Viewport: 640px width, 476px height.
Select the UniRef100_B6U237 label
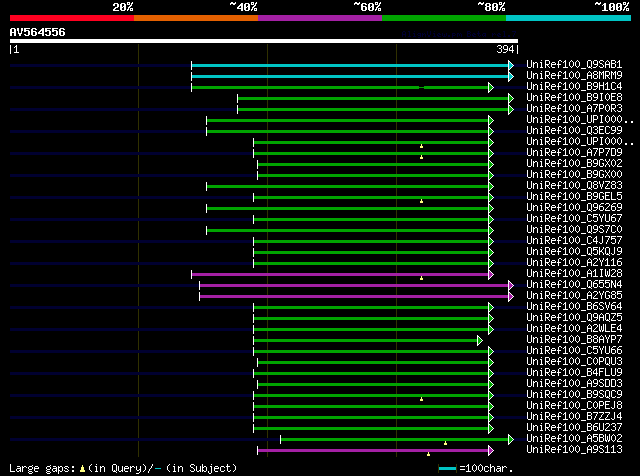pos(574,428)
